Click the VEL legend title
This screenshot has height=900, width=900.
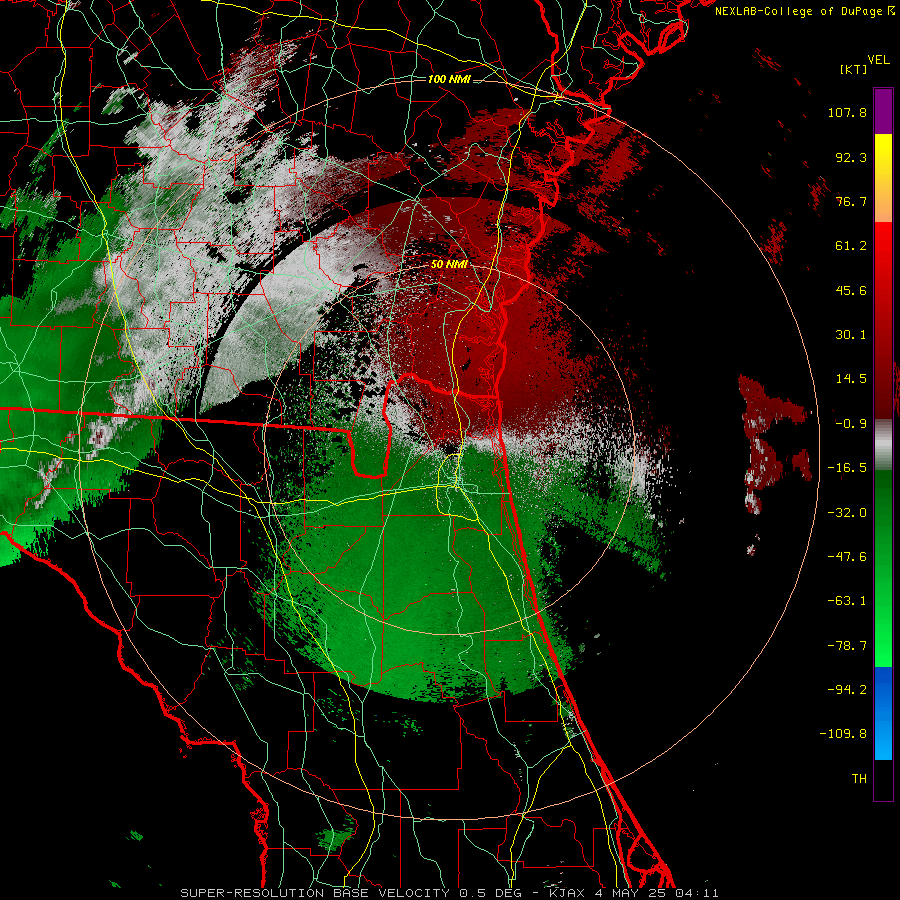[878, 60]
